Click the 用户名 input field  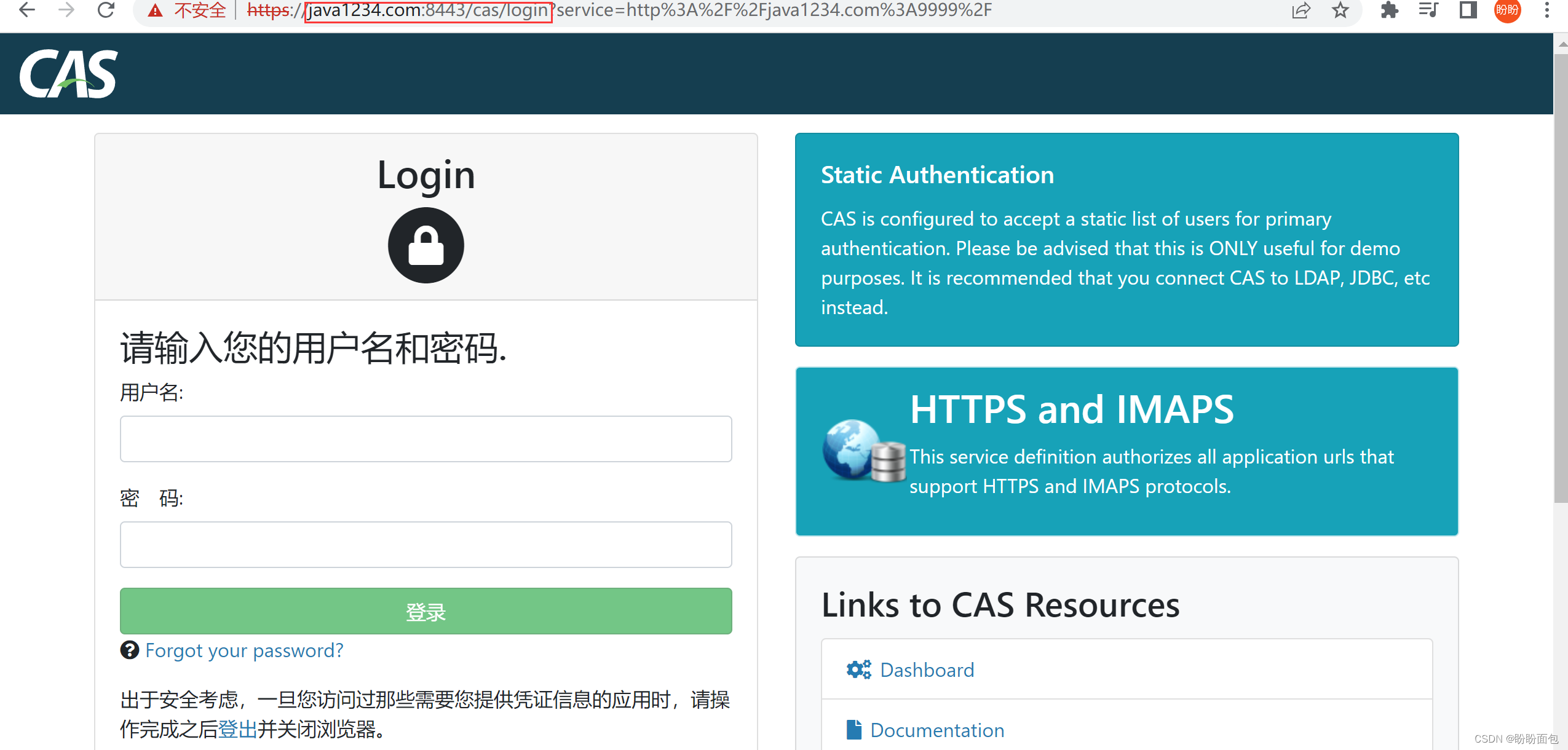pos(425,438)
